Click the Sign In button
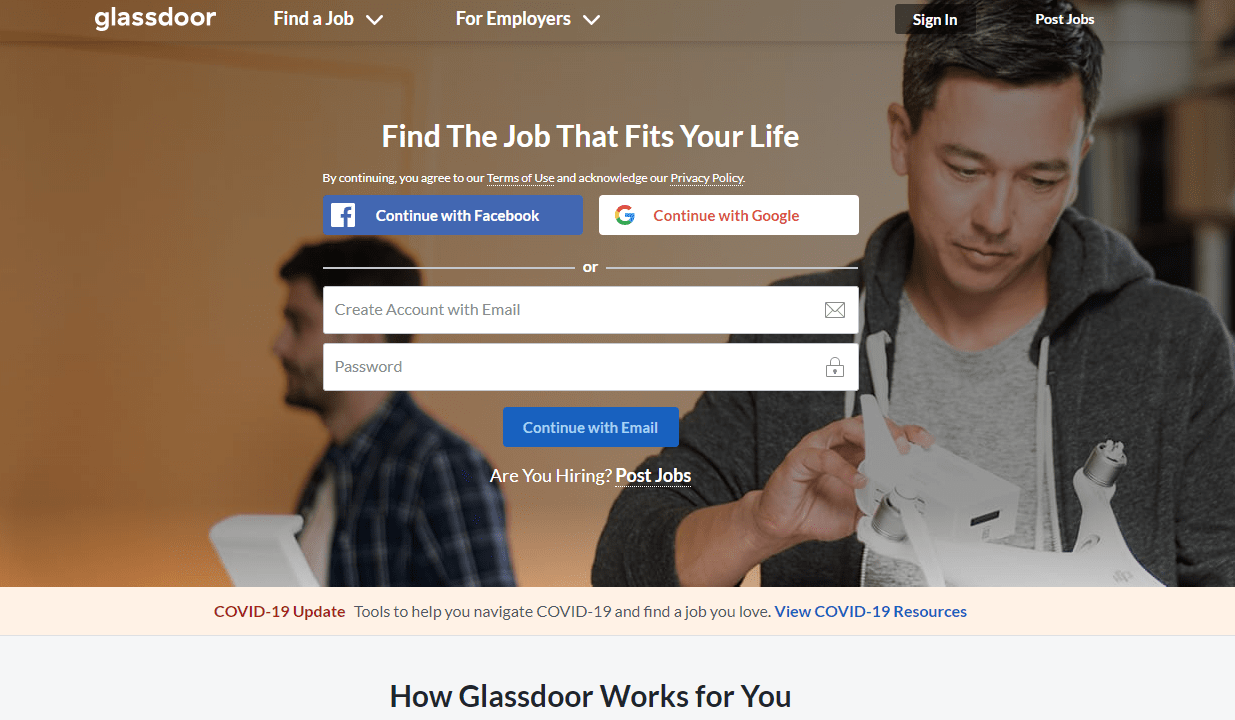 935,19
